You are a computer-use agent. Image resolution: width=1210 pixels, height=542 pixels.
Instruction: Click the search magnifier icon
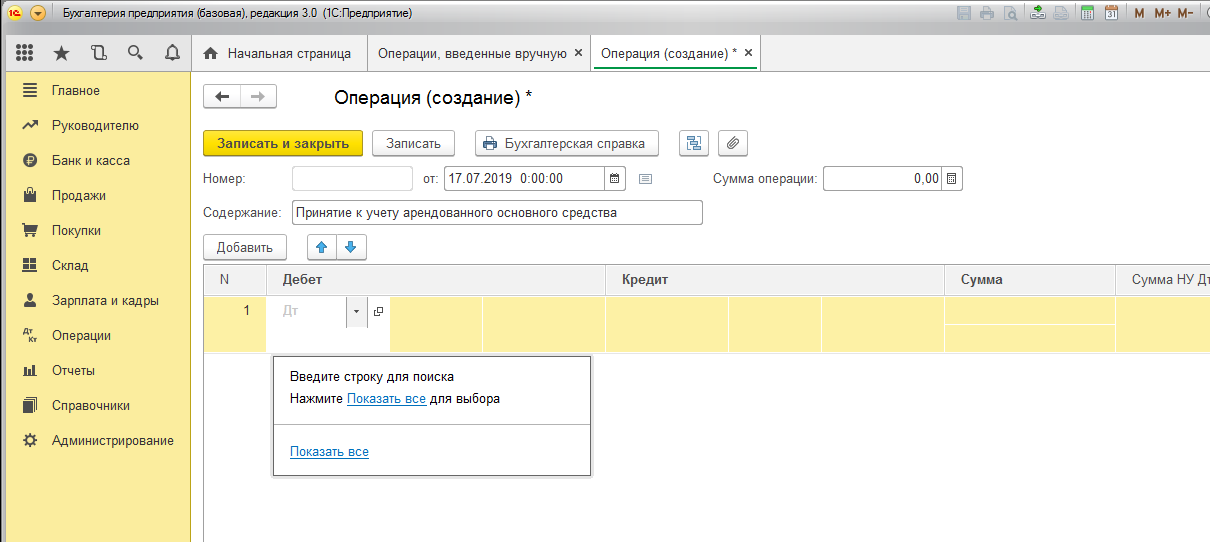pyautogui.click(x=135, y=53)
